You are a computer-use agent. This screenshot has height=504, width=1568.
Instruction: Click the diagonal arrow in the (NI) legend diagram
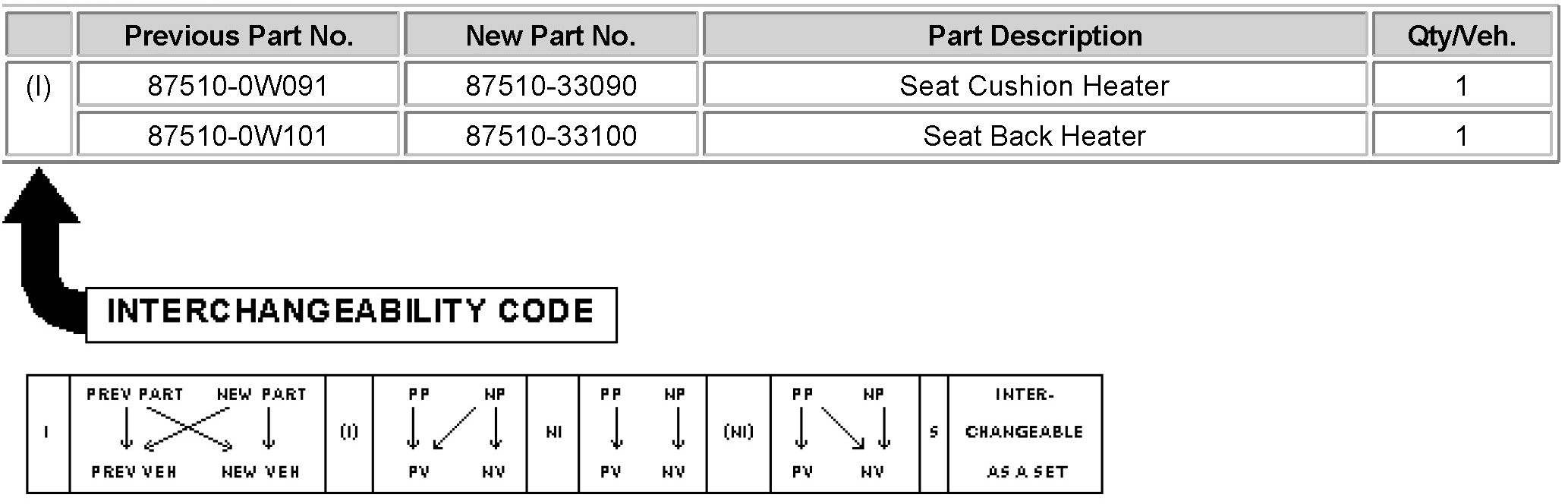point(842,429)
